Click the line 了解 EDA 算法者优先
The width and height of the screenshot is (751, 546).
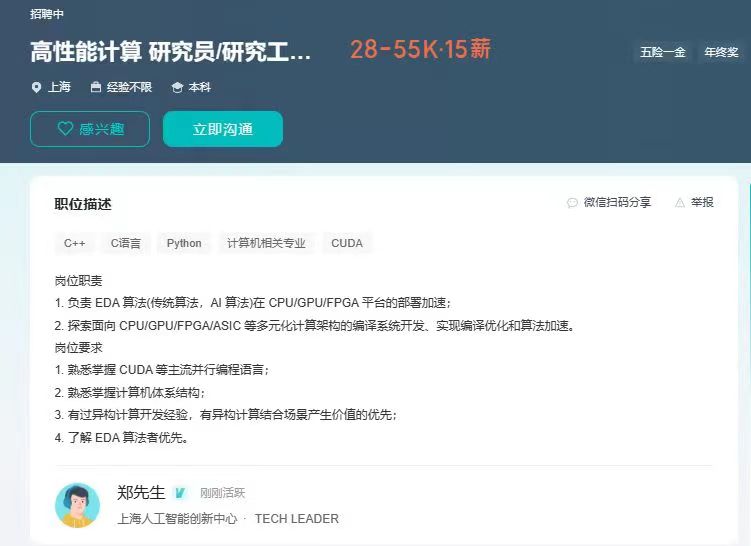[x=121, y=437]
